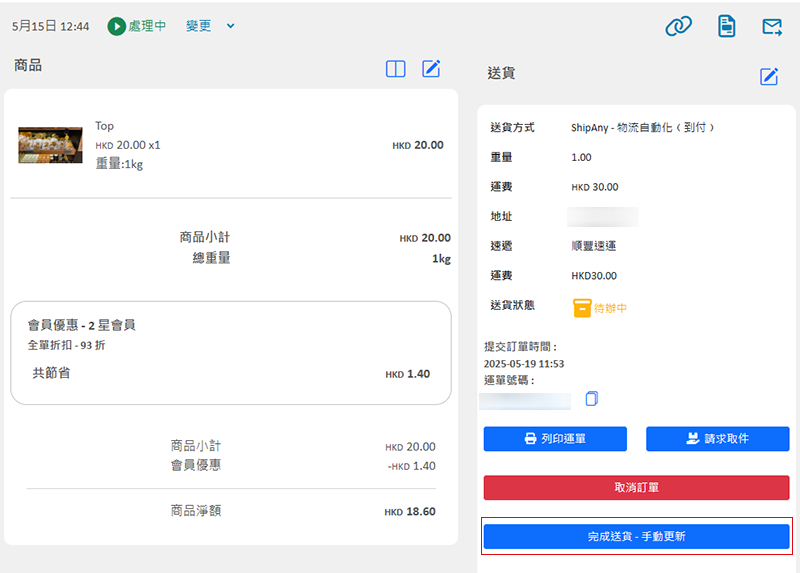Click the 全單折扣 - 93 折 text
Viewport: 800px width, 573px height.
point(66,345)
